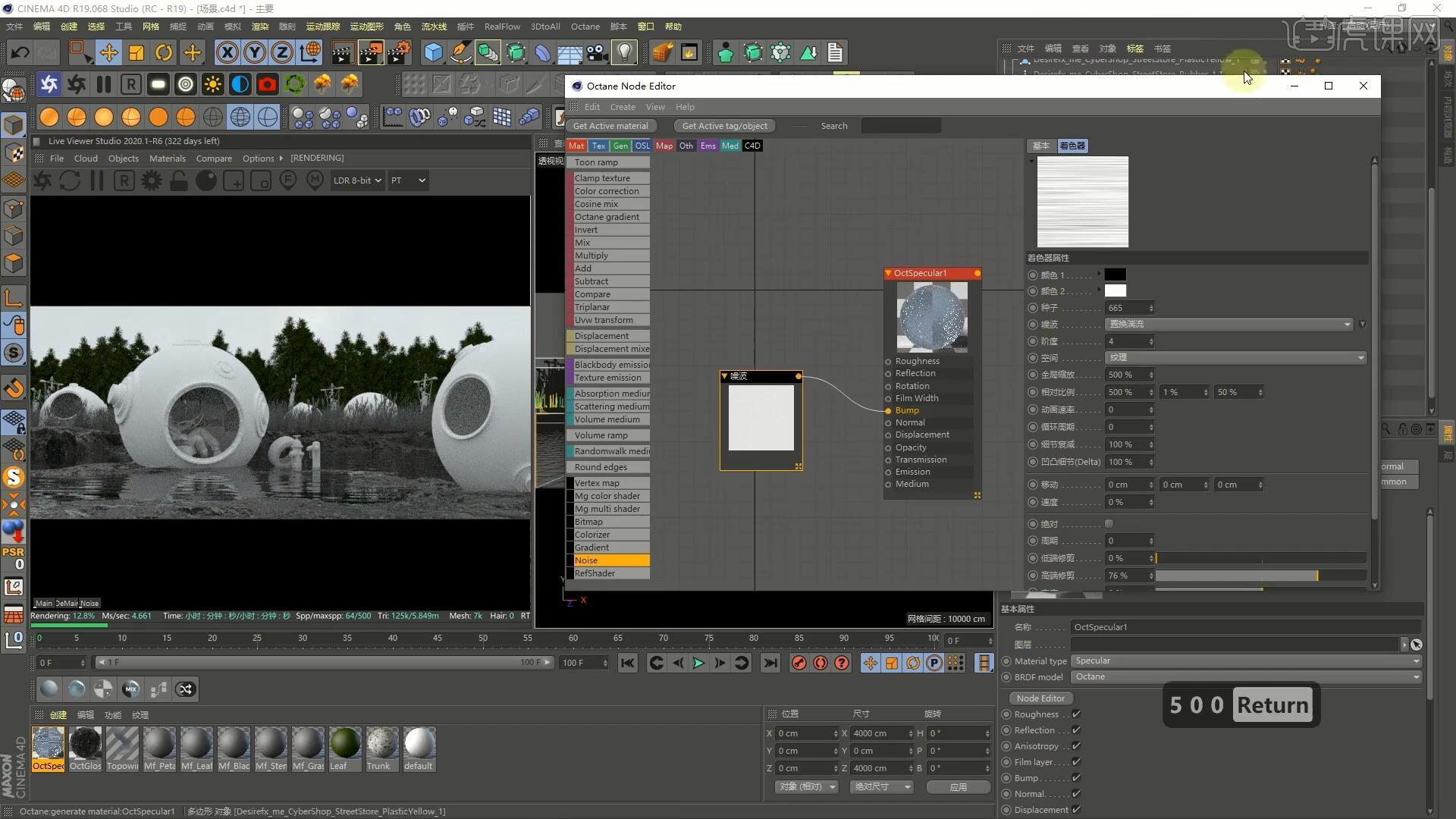
Task: Select the Move tool in the toolbar
Action: [108, 52]
